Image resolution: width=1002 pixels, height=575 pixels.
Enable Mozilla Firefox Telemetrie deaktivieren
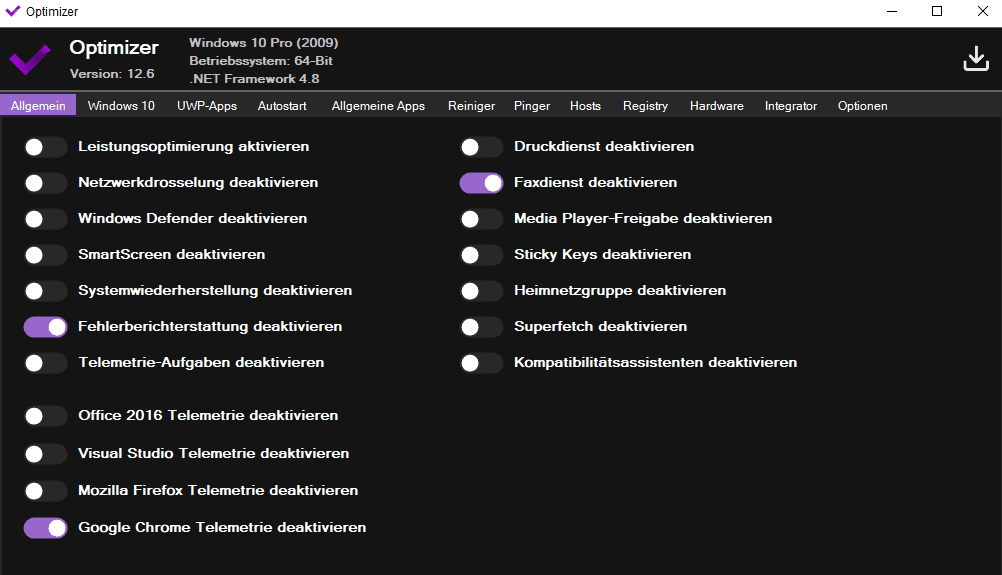coord(46,491)
